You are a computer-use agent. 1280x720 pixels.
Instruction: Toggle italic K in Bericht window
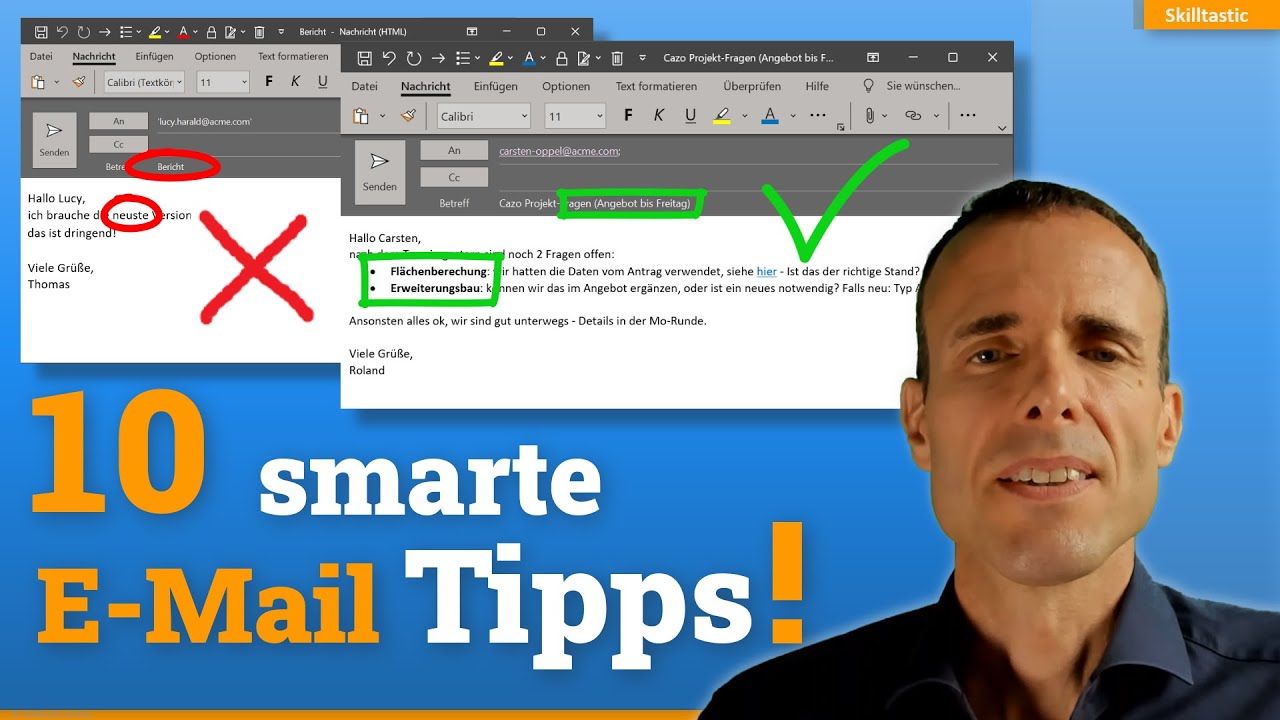(296, 81)
